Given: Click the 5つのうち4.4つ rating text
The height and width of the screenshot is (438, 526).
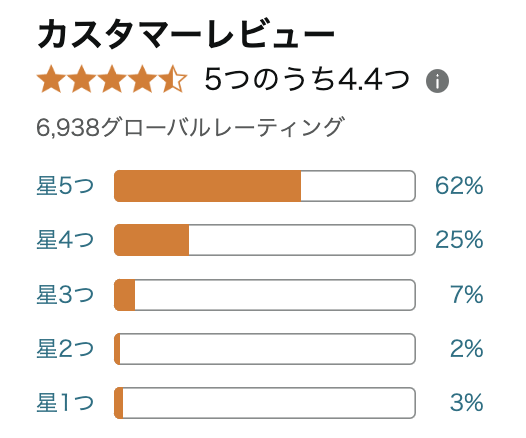Looking at the screenshot, I should tap(307, 79).
